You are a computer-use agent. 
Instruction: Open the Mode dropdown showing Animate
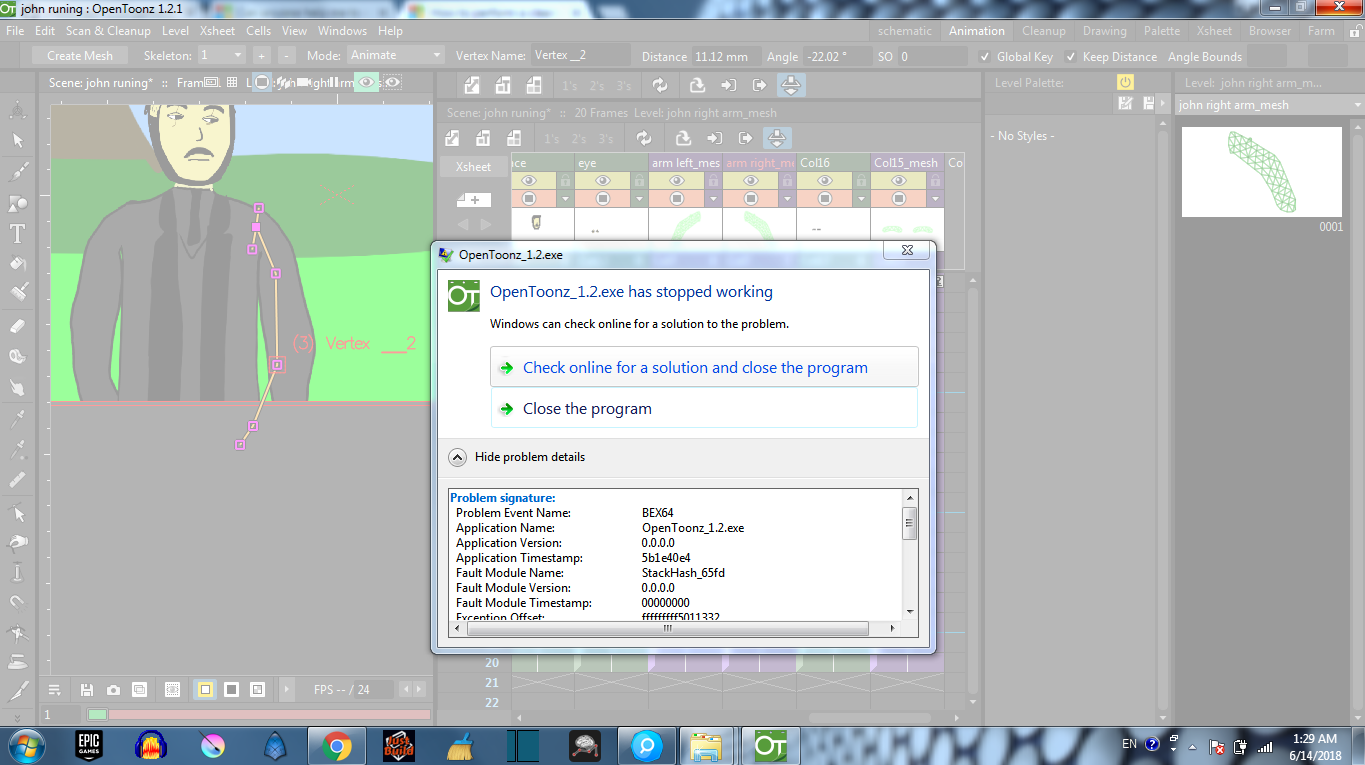pos(390,56)
